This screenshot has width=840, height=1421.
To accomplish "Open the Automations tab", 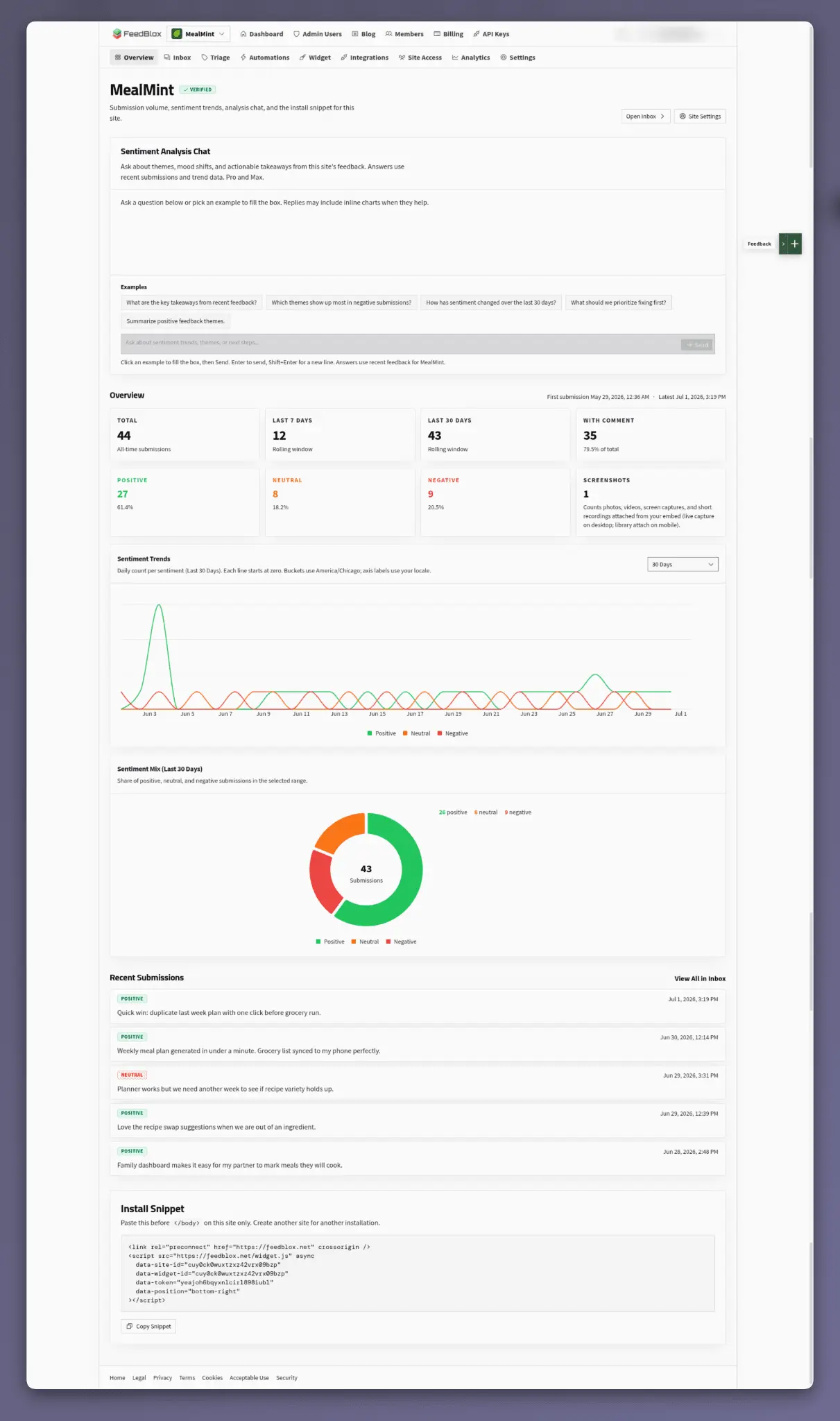I will tap(265, 58).
